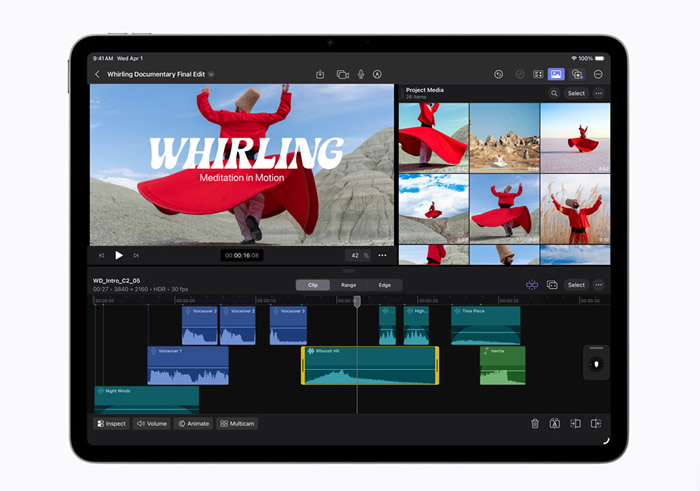Toggle the Multicam button
The image size is (700, 491).
click(x=237, y=424)
